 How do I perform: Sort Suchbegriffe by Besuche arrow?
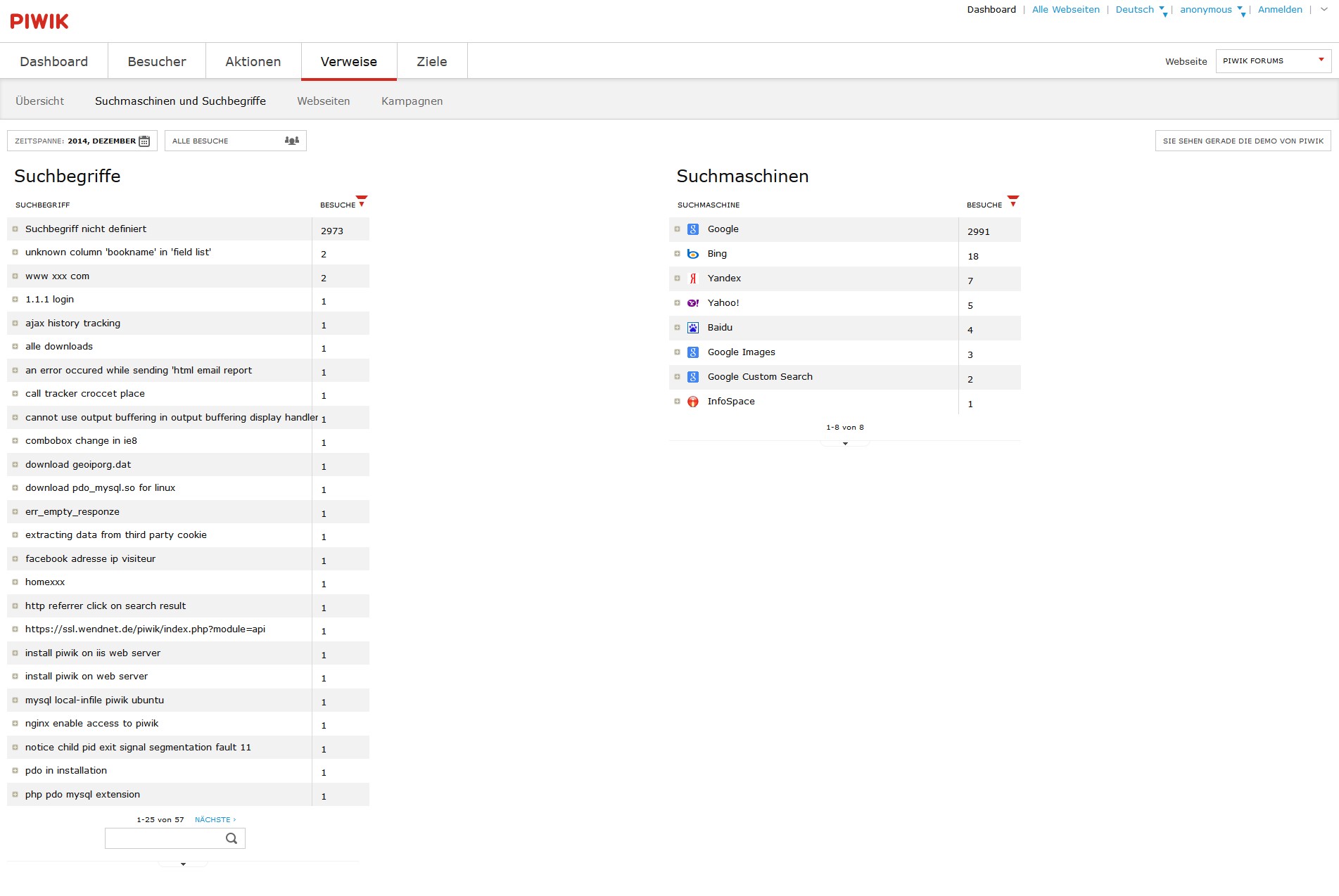click(x=362, y=201)
